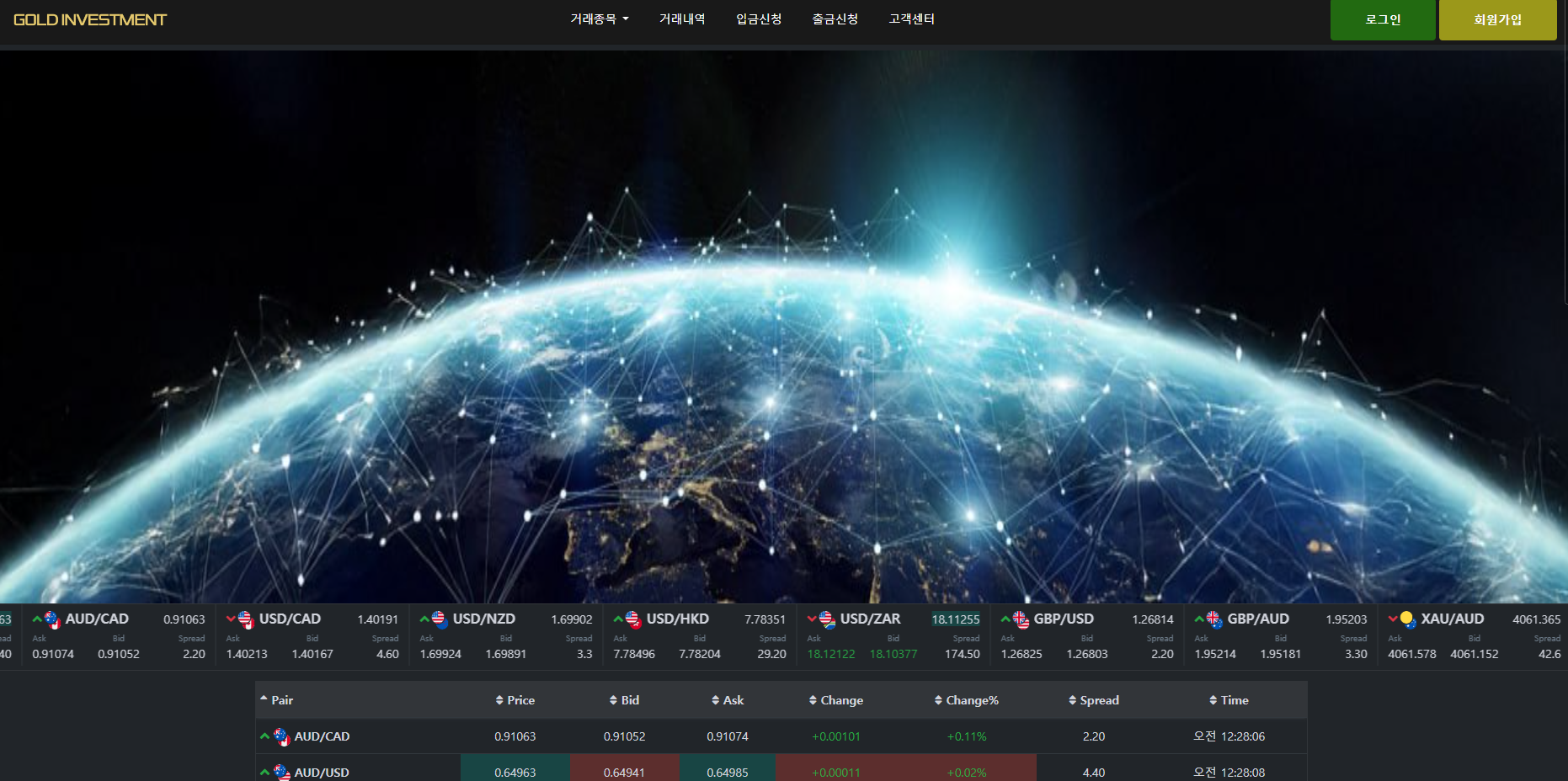Click the USD/NZD ask value 1.69924
This screenshot has width=1568, height=781.
[440, 654]
